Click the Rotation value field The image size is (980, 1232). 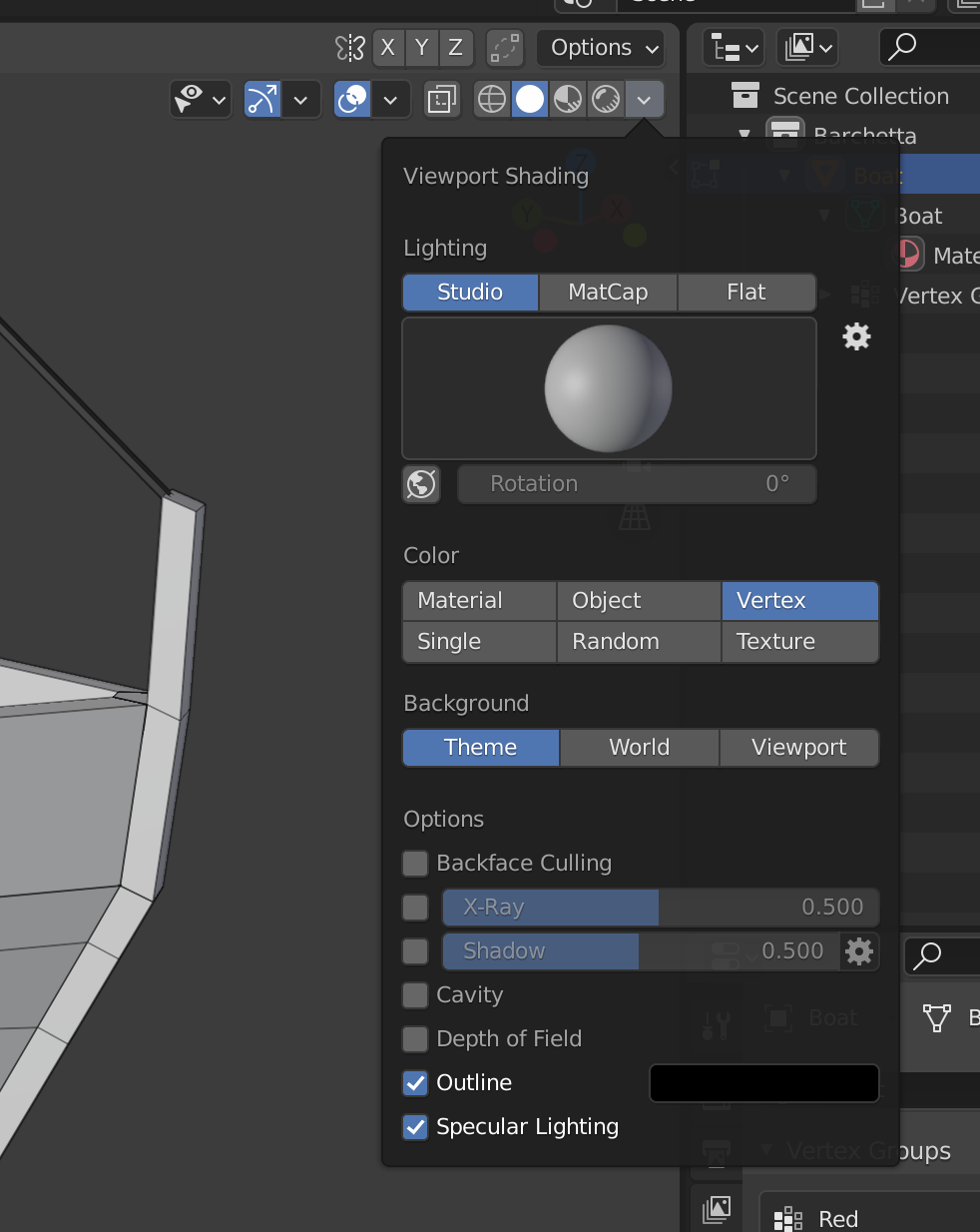click(637, 484)
